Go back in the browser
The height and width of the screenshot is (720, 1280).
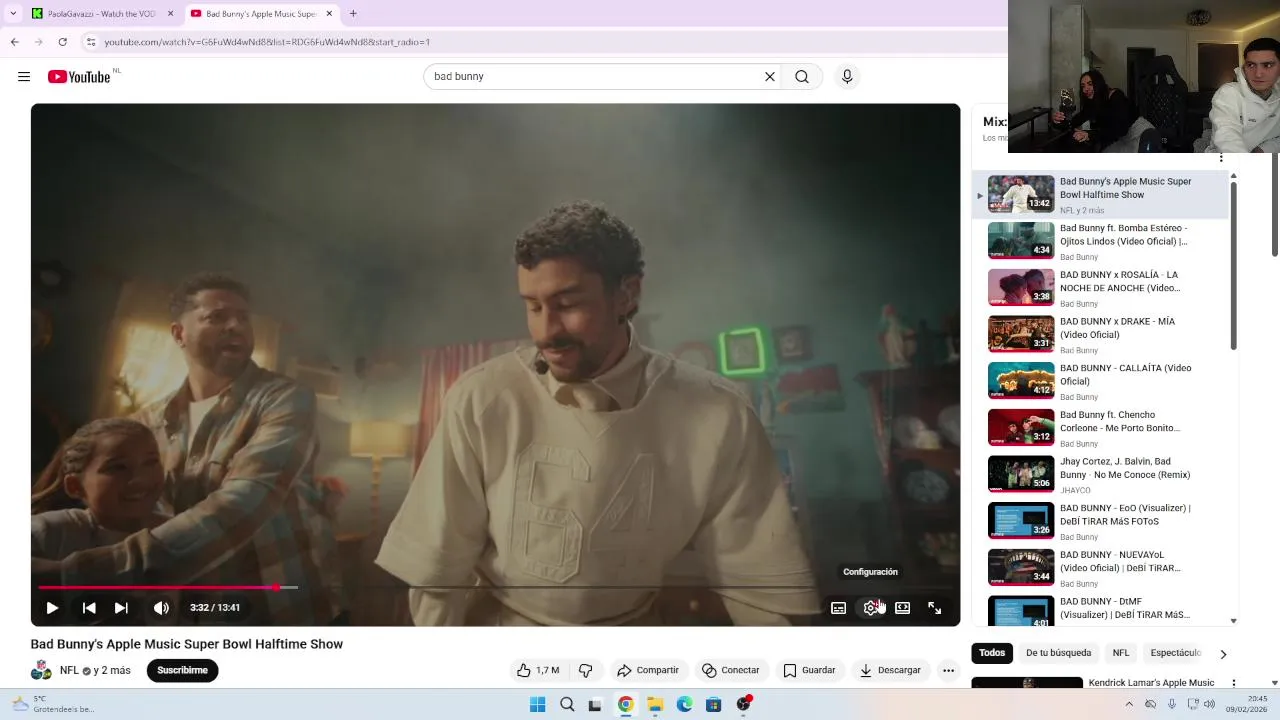14,42
